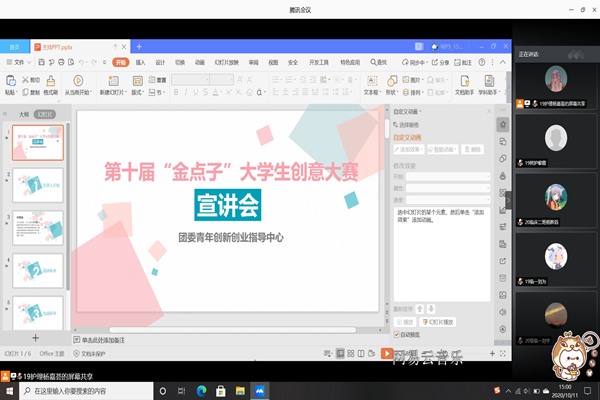The width and height of the screenshot is (600, 400).
Task: Click the 文档助手 document assistant icon
Action: tap(464, 82)
